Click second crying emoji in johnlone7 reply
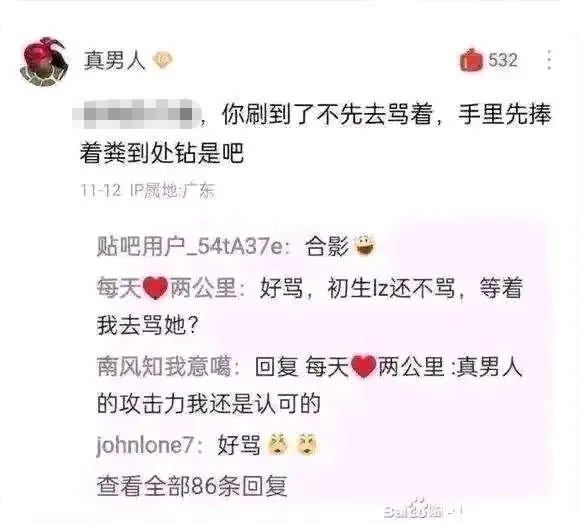Screen dimensions: 580x524 (x=307, y=444)
